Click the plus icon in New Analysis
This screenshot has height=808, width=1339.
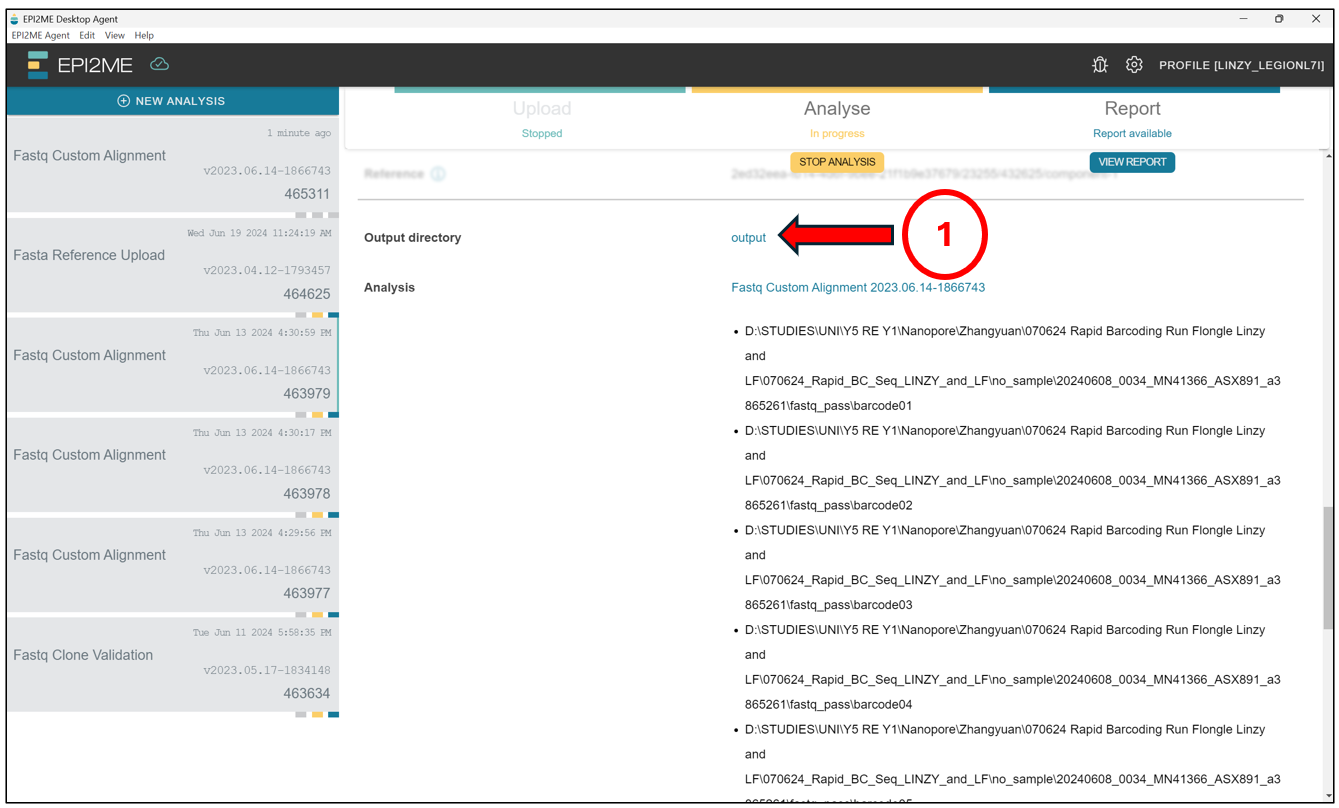124,101
